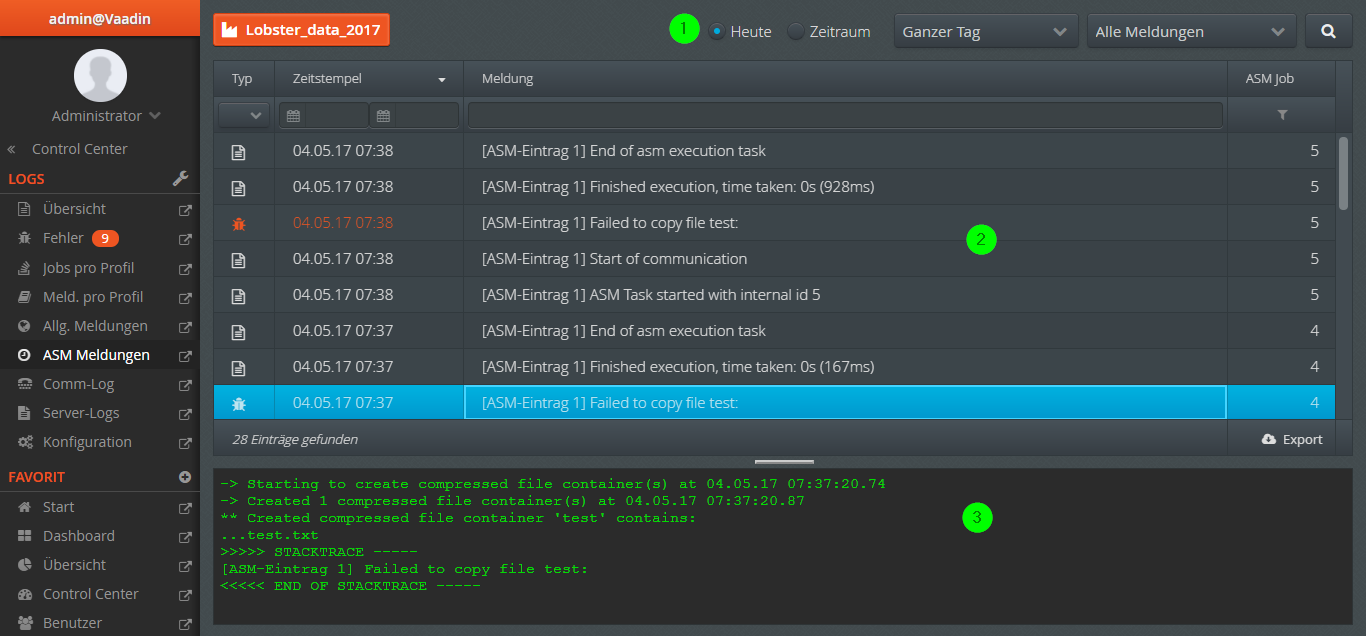Viewport: 1366px width, 636px height.
Task: Click the administrator avatar picture
Action: [100, 75]
